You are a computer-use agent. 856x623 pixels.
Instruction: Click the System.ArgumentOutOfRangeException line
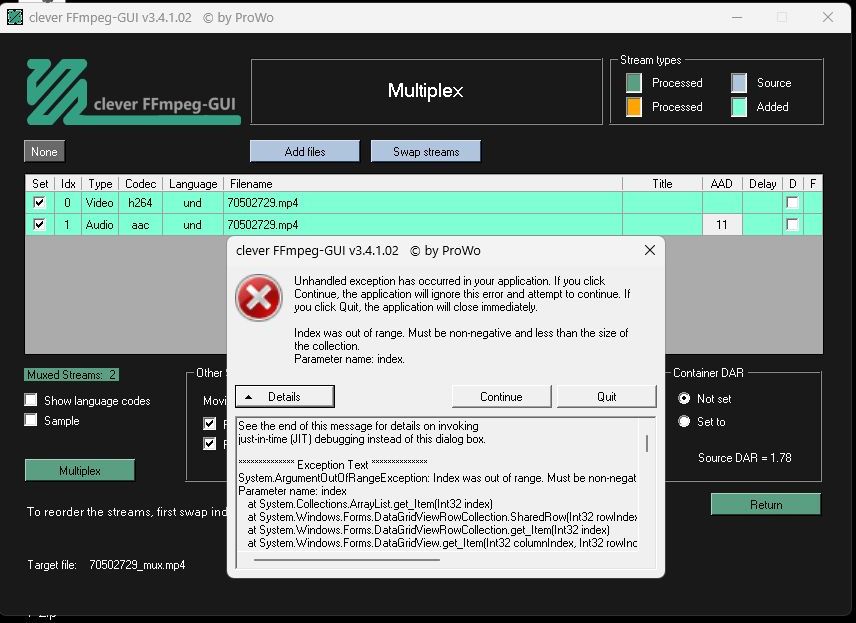437,478
